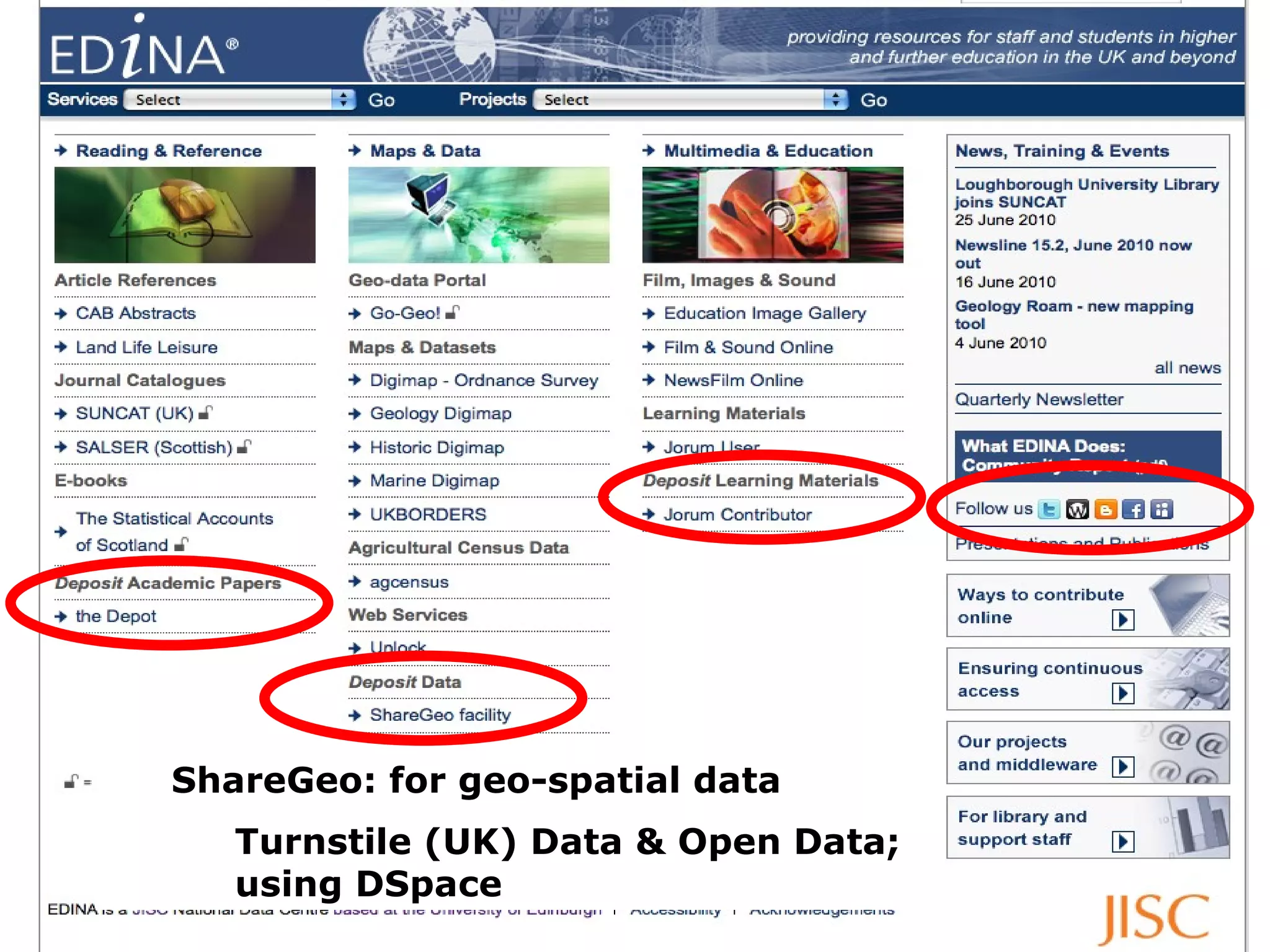Click the all news link

tap(1188, 368)
